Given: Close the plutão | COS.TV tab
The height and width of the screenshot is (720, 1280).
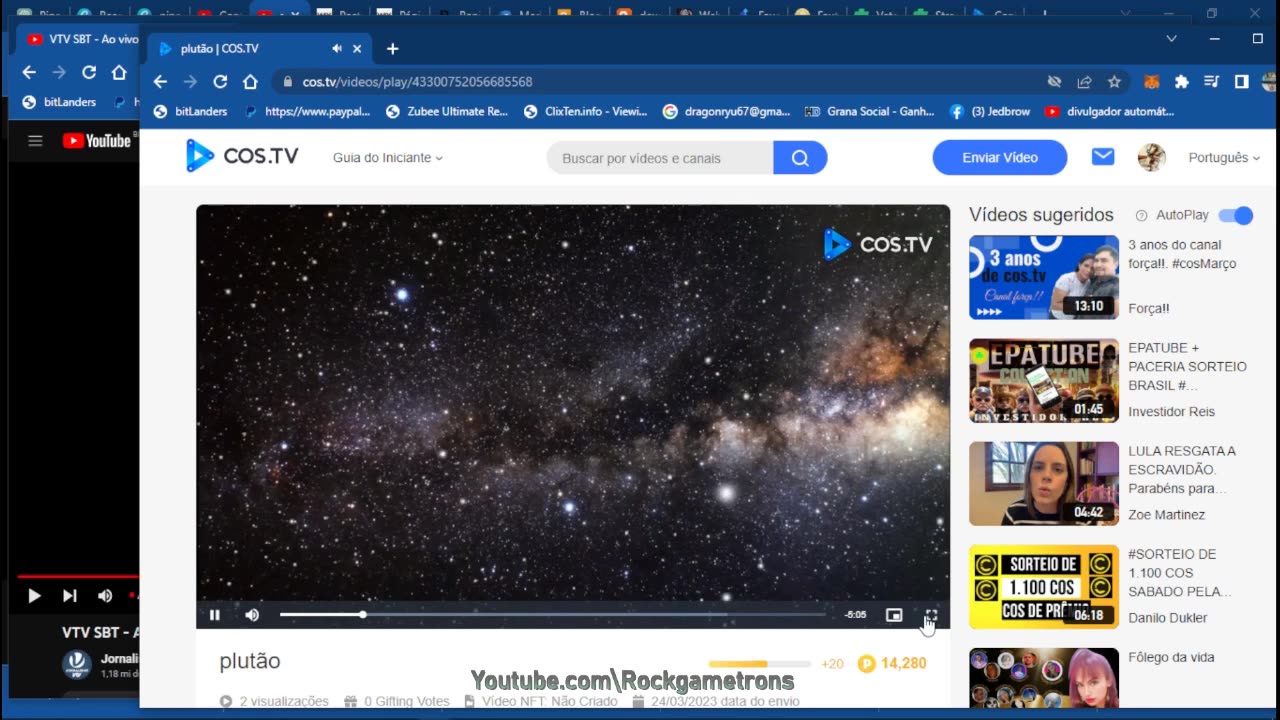Looking at the screenshot, I should (357, 48).
